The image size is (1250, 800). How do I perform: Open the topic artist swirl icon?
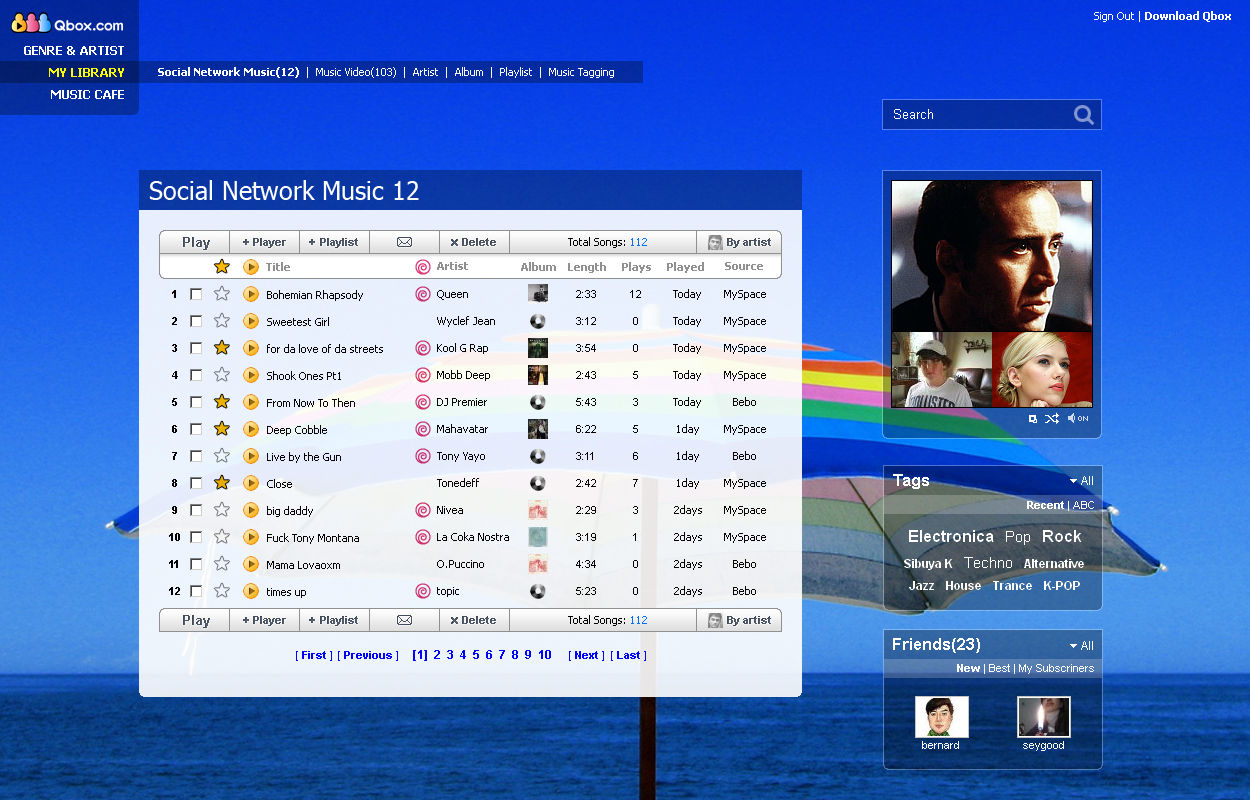coord(423,591)
